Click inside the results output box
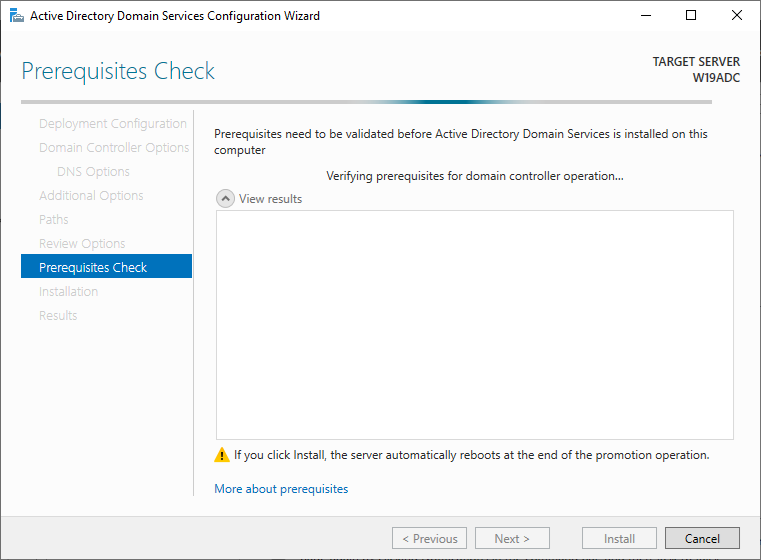The image size is (761, 560). click(474, 325)
